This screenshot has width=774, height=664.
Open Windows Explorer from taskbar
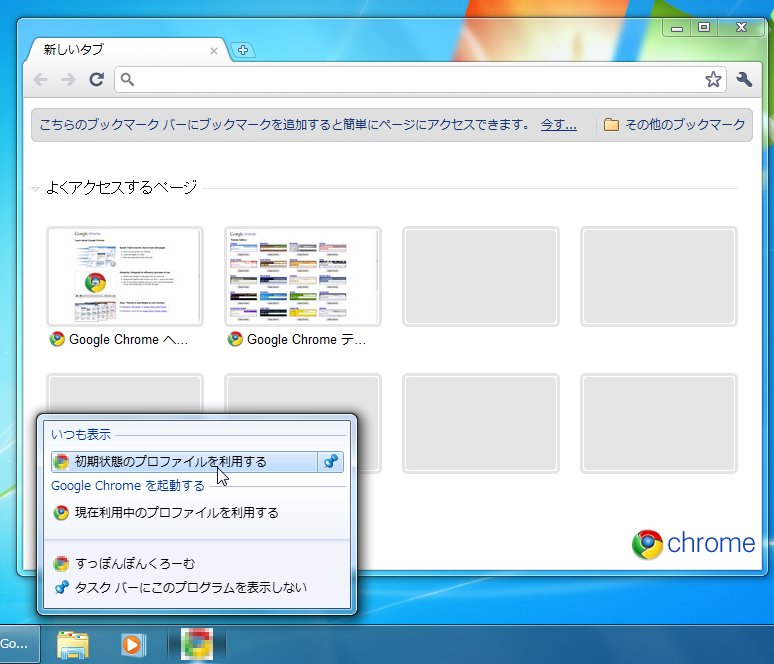tap(73, 644)
